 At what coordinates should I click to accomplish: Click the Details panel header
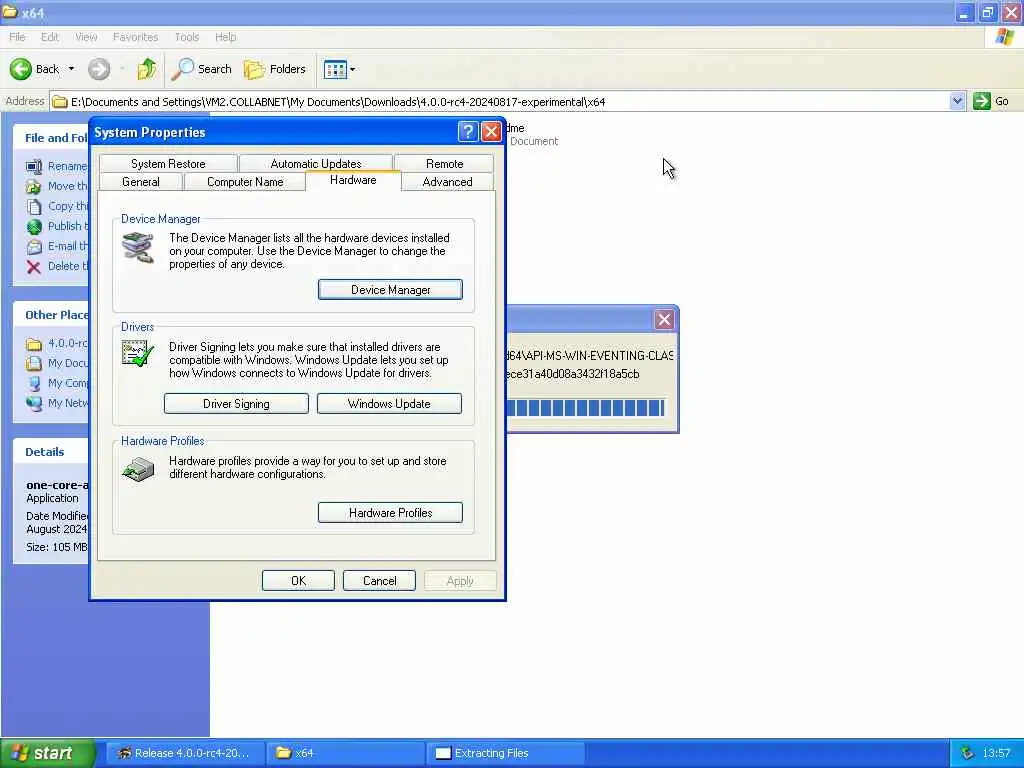tap(51, 452)
